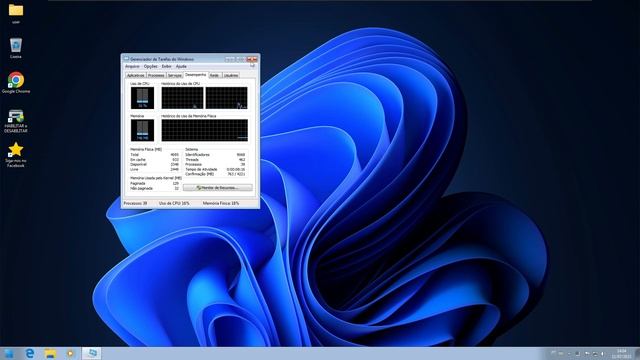Viewport: 640px width, 360px height.
Task: Click the Tempo de Atividade row
Action: (215, 169)
